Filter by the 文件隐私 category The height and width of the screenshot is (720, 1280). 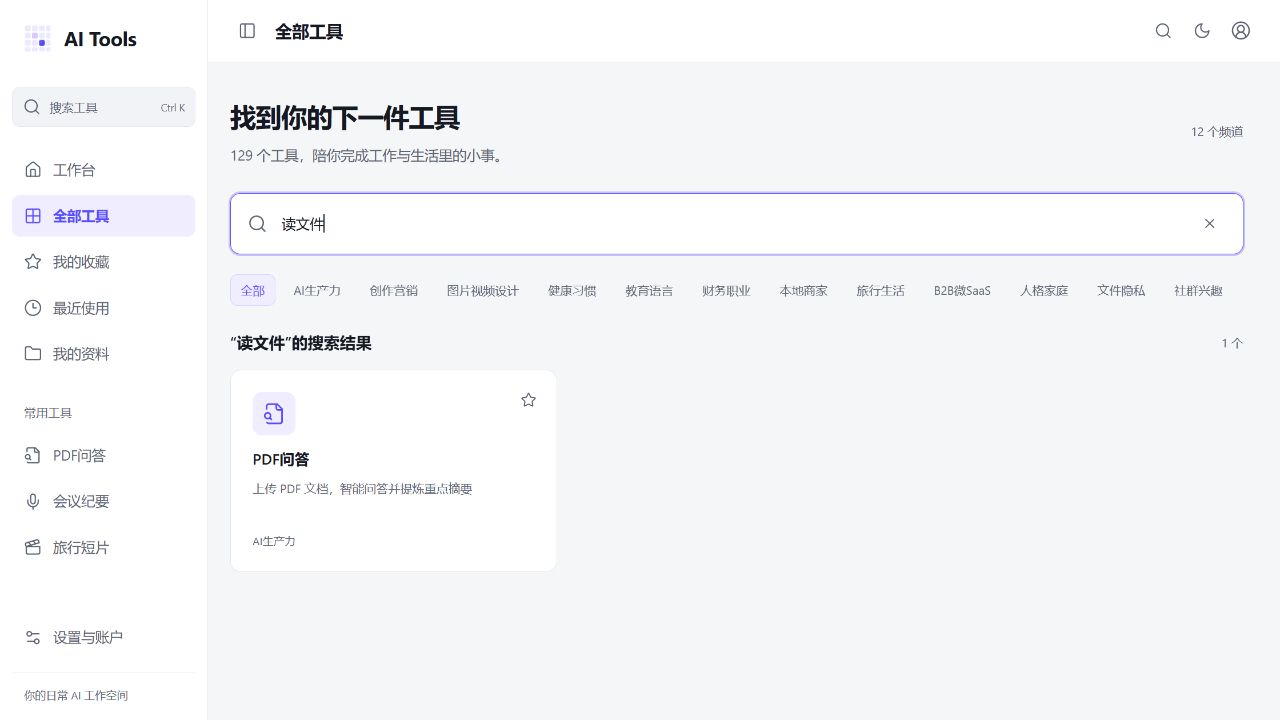click(x=1121, y=290)
